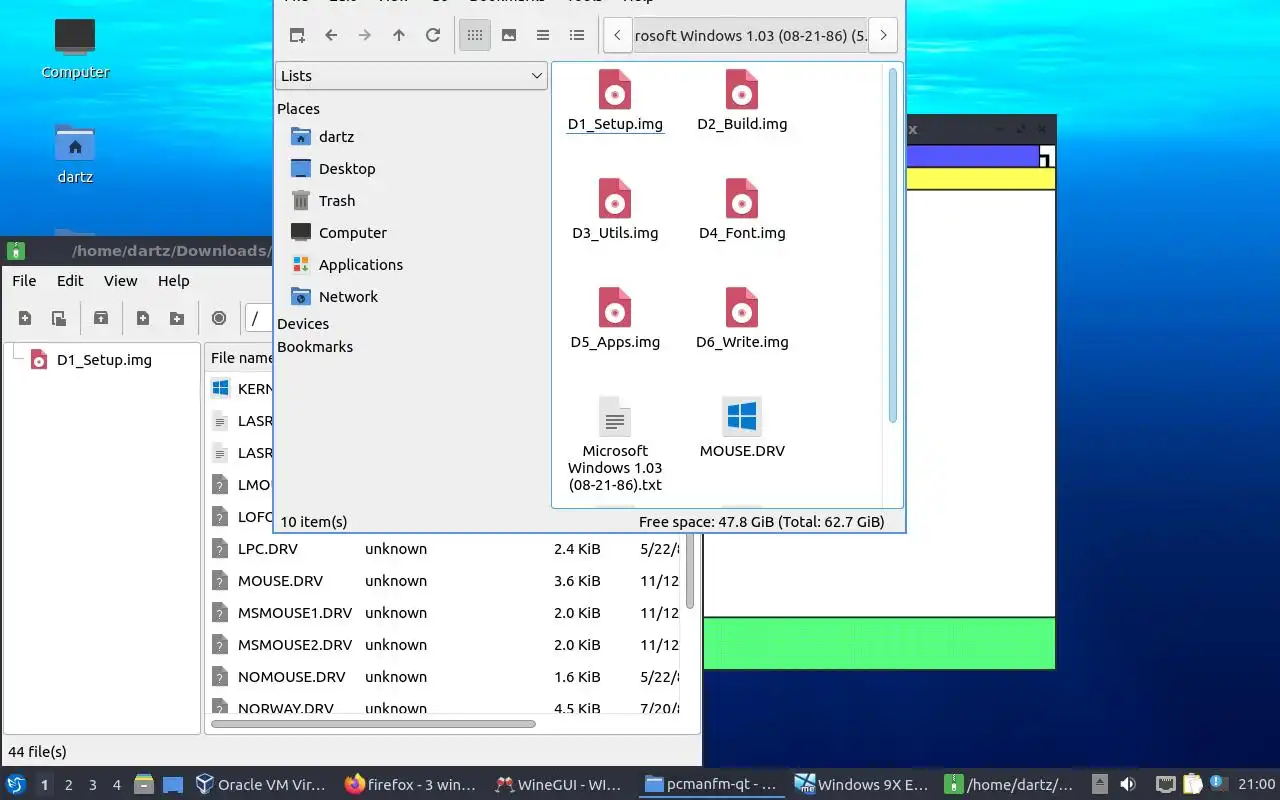1280x800 pixels.
Task: Select D1_Setup.img in archive tree
Action: 104,360
